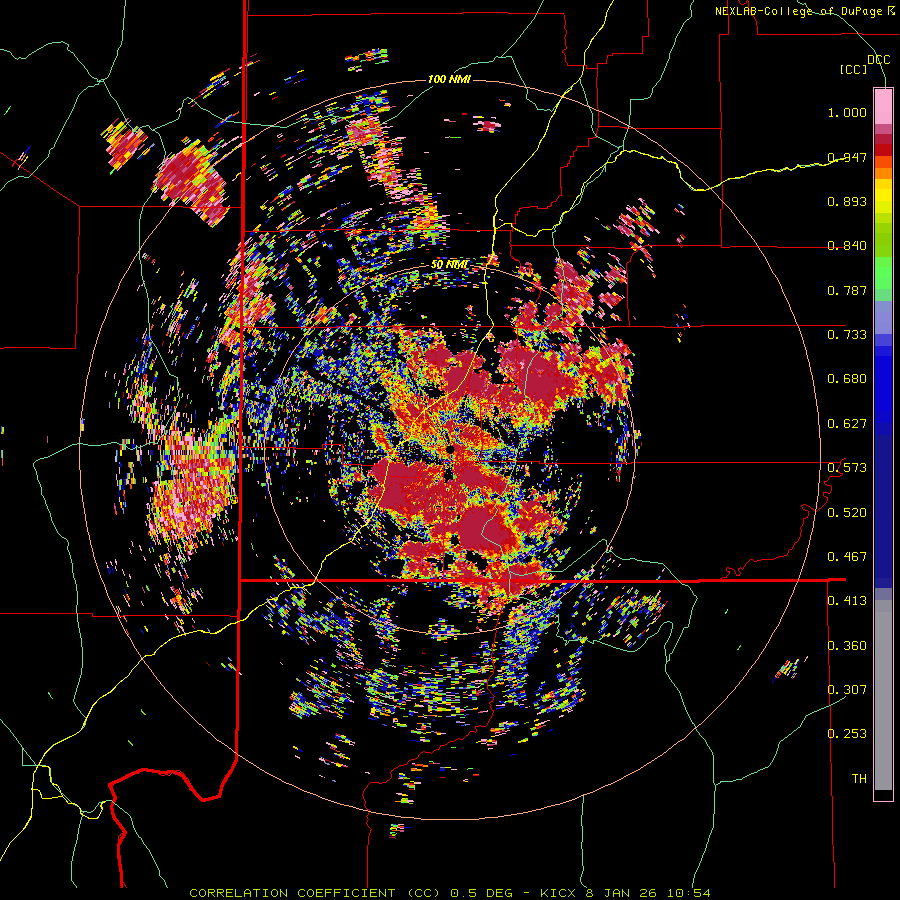Click the 0.893 scale value

point(847,201)
